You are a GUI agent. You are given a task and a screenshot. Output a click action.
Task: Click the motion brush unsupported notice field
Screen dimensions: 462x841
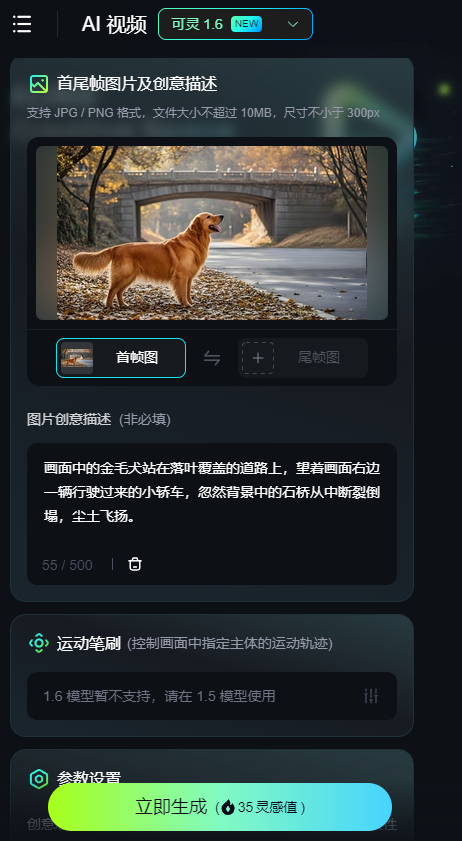(212, 696)
